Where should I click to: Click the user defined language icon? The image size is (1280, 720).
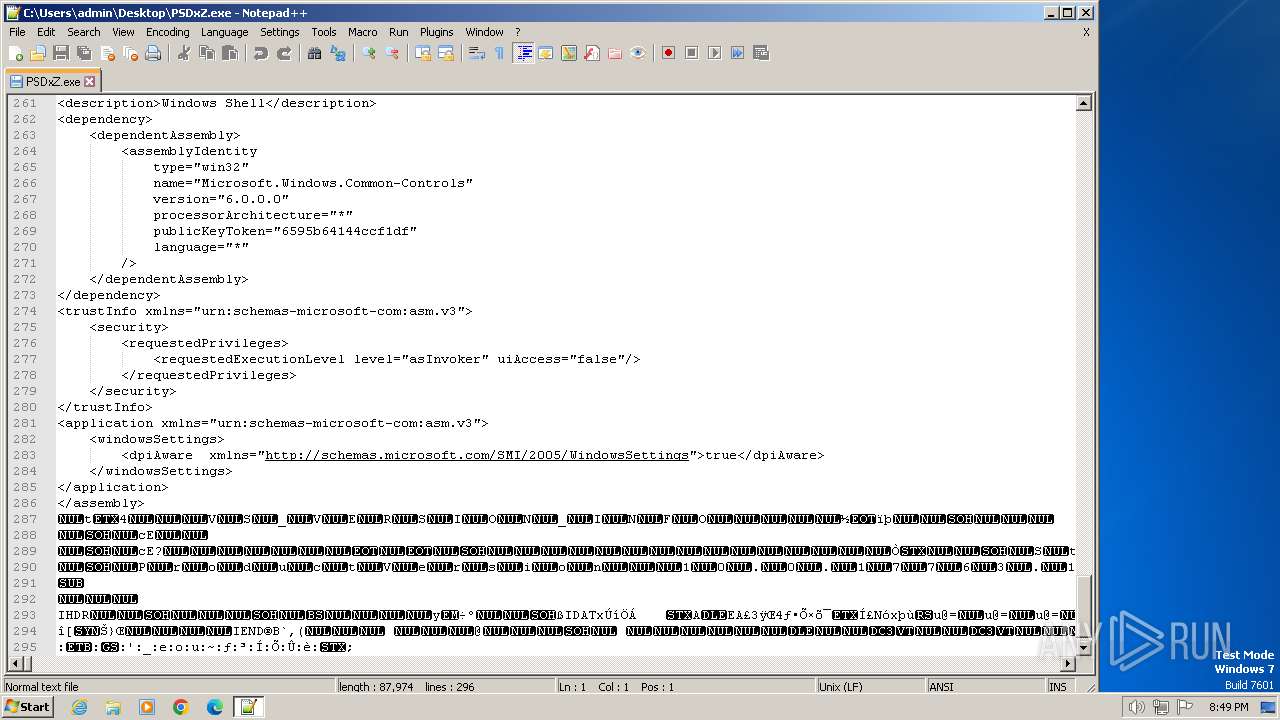pyautogui.click(x=546, y=53)
